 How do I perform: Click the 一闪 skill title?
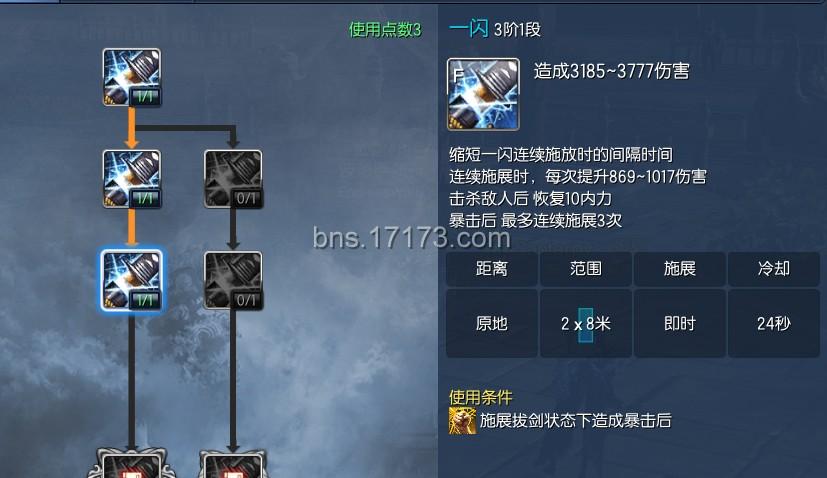[469, 28]
